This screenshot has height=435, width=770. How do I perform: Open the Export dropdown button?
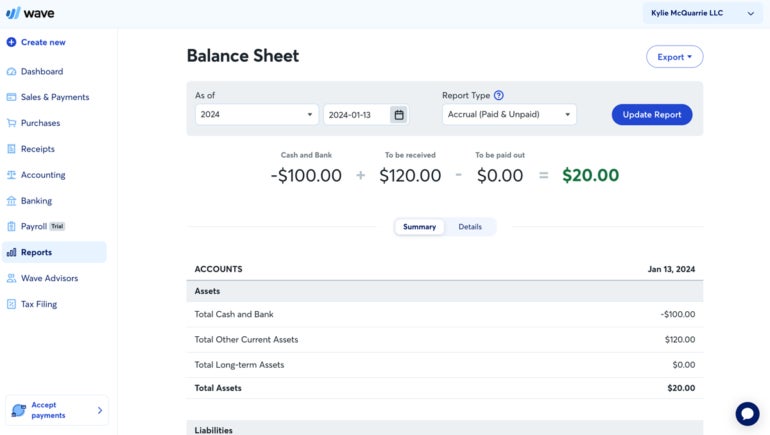point(674,57)
